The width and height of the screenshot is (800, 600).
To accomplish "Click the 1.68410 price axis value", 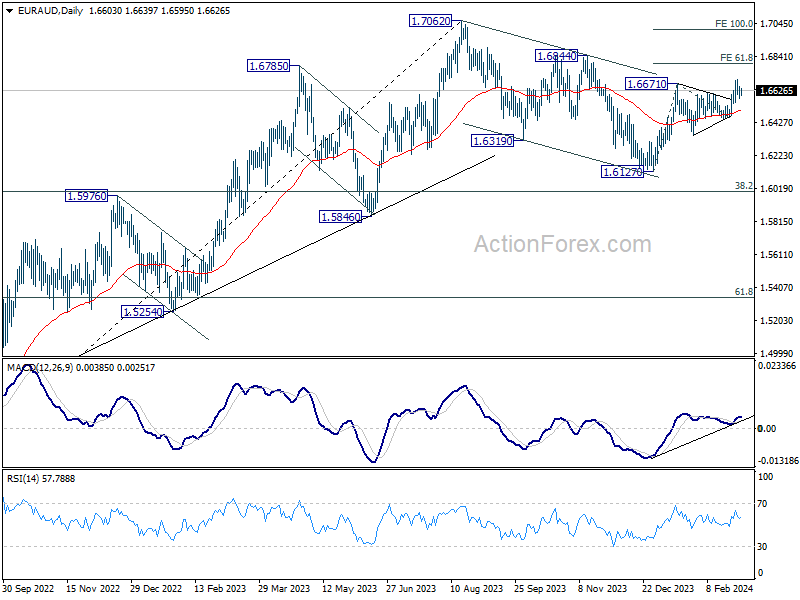I will (777, 57).
